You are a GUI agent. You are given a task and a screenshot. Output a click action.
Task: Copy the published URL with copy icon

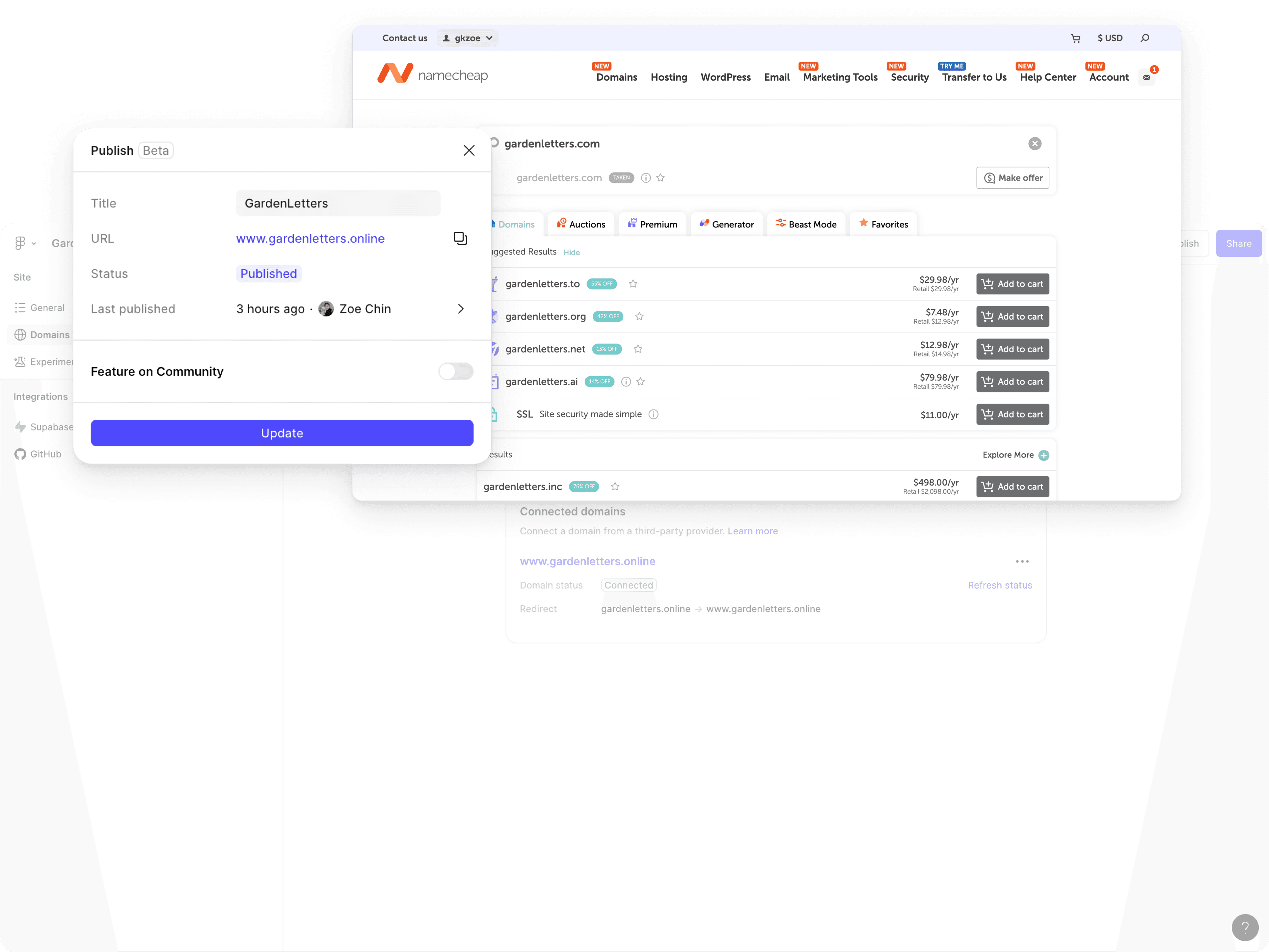[x=460, y=238]
